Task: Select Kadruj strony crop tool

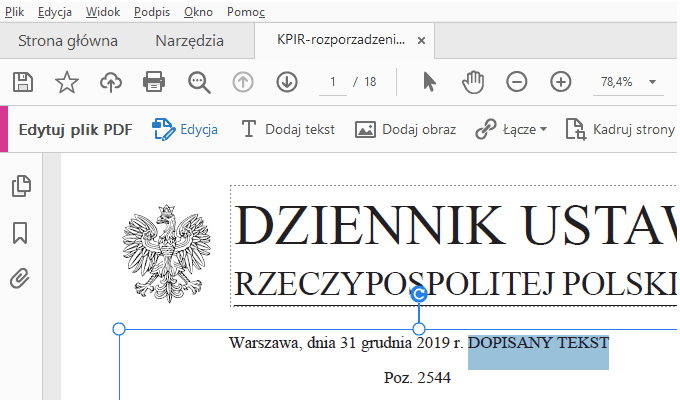Action: pos(621,129)
